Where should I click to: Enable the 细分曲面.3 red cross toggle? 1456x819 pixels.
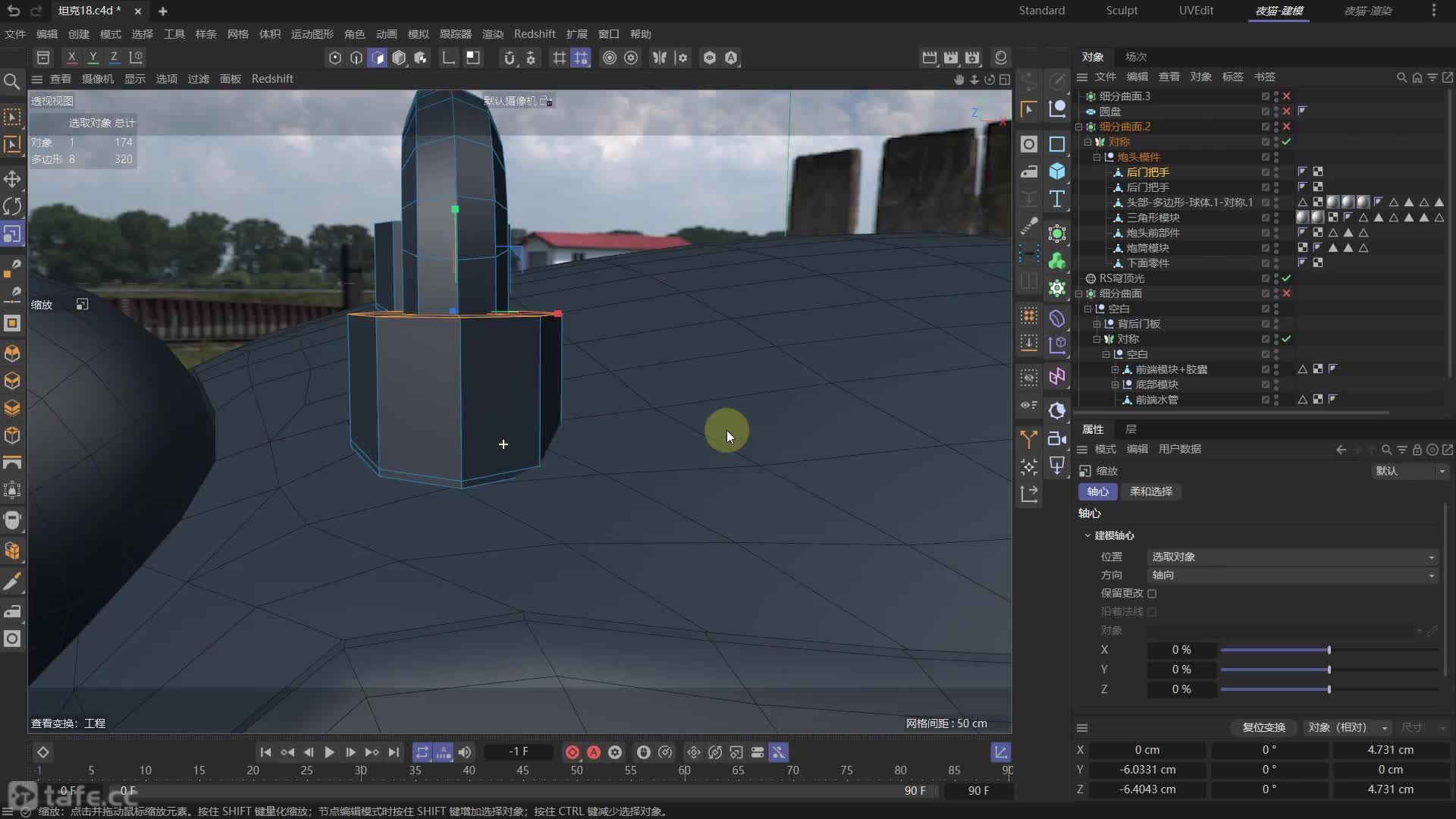[1287, 96]
